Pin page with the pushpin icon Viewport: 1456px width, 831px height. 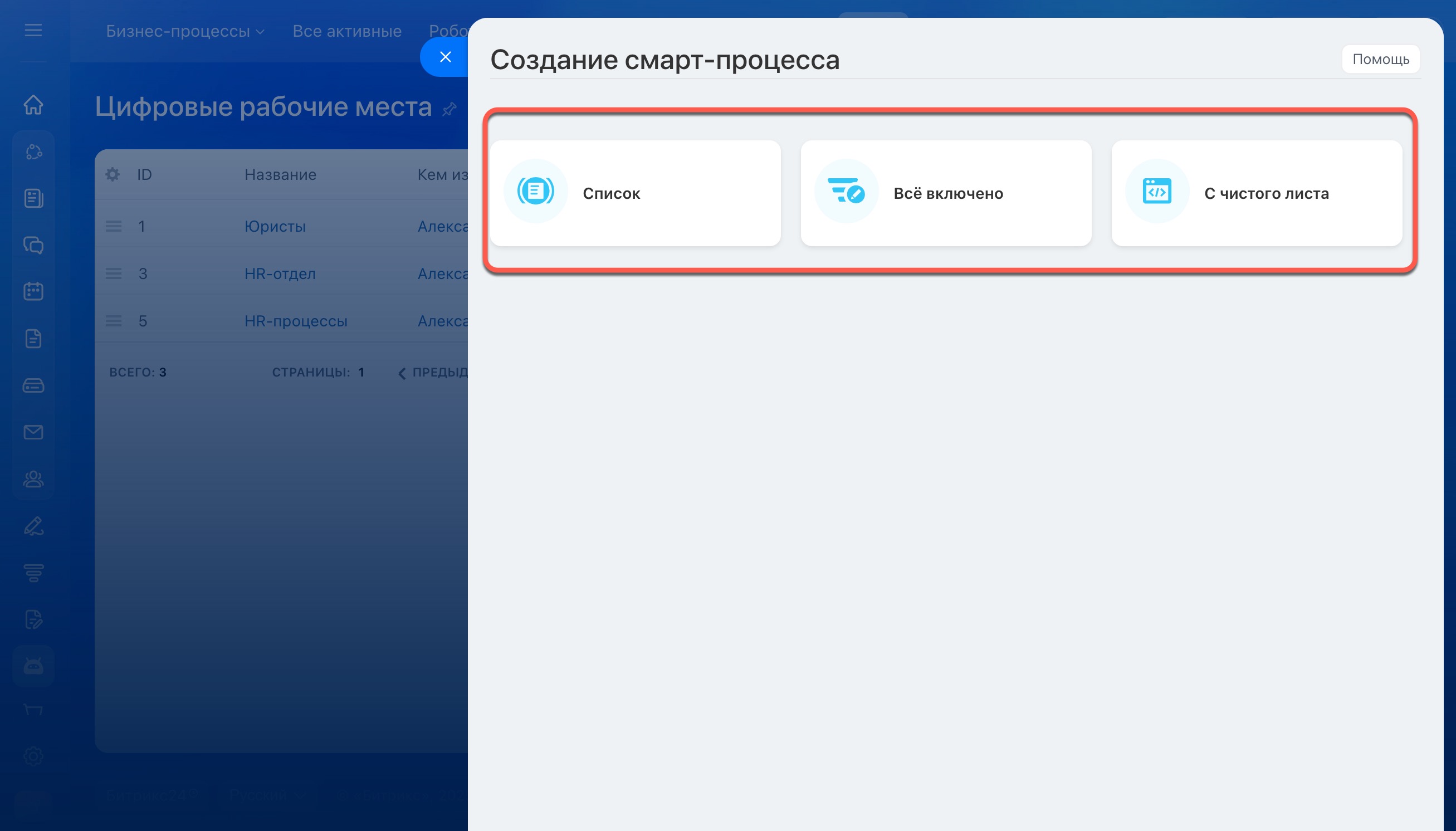pos(449,109)
